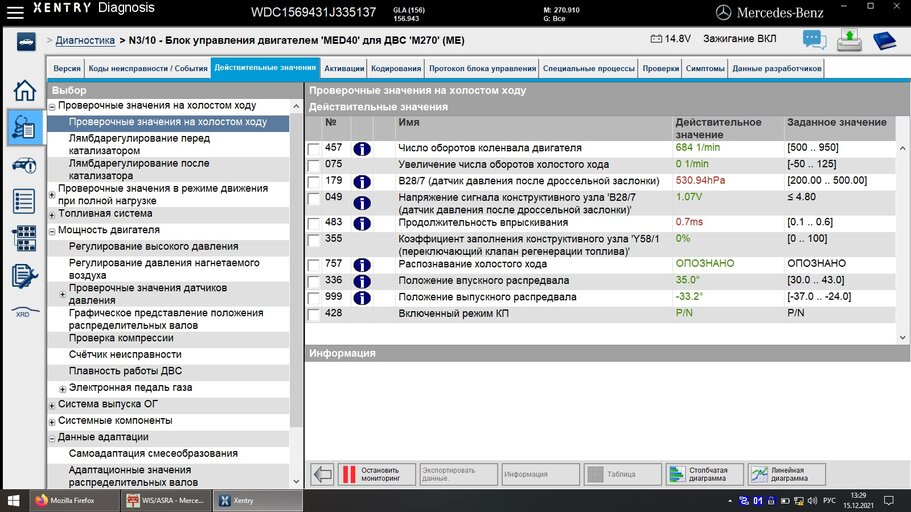This screenshot has height=512, width=911.
Task: Switch to 'Кодирования' tab
Action: point(396,68)
